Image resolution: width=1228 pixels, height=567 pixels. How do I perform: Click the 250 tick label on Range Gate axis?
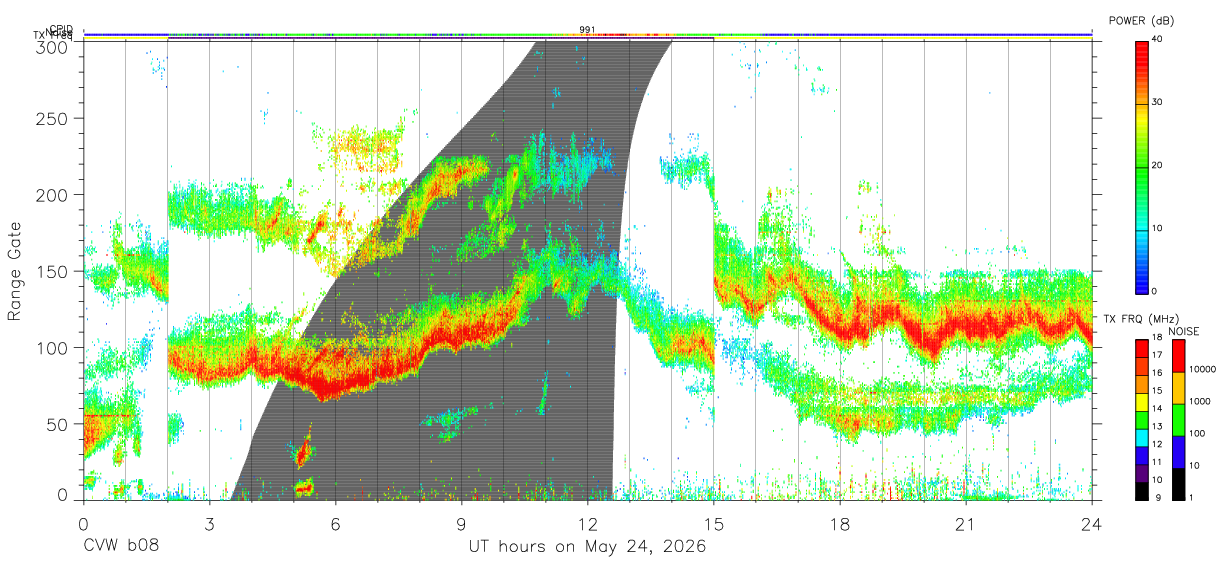54,119
